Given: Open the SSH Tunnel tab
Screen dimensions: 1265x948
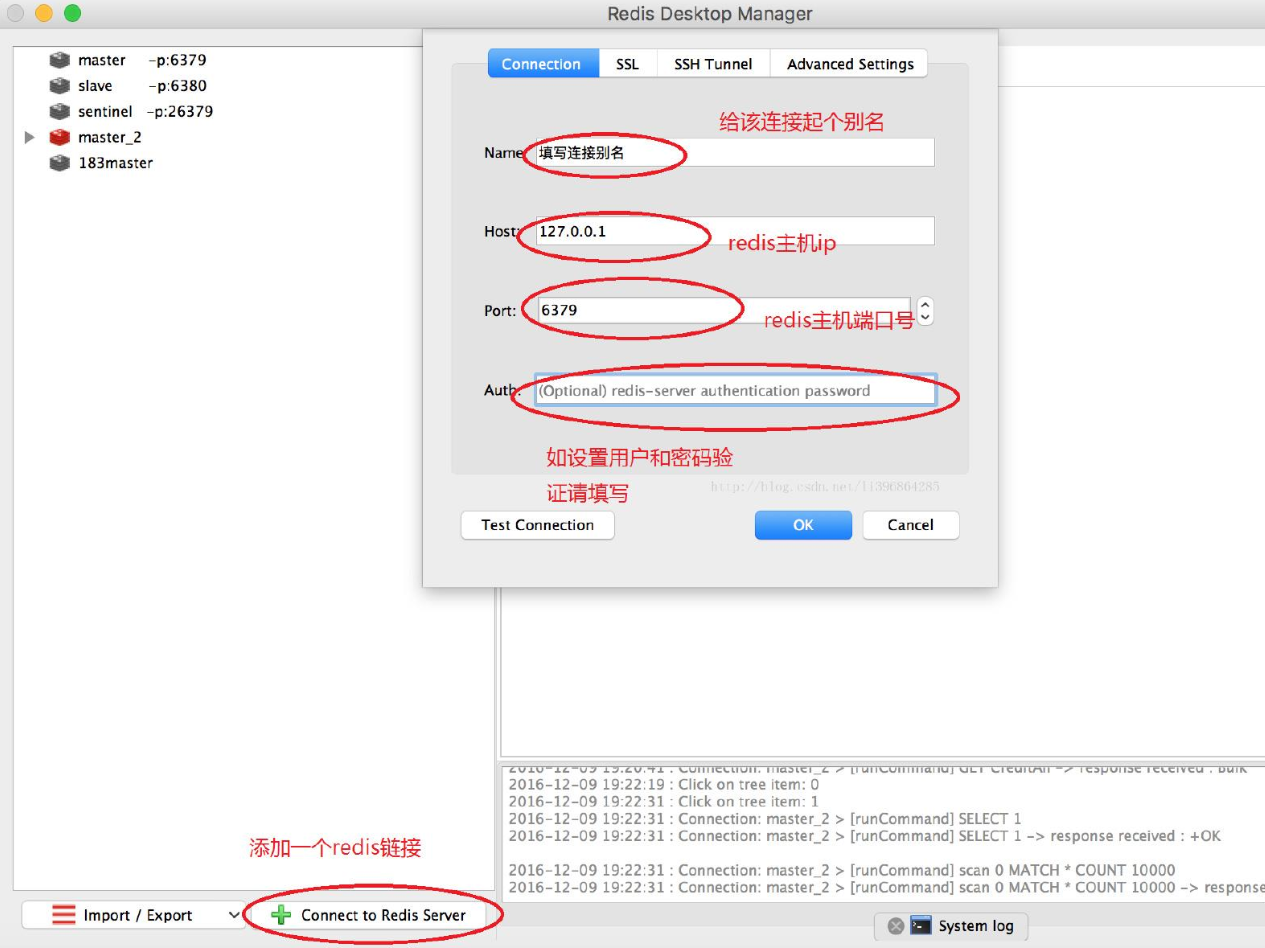Looking at the screenshot, I should [x=713, y=64].
